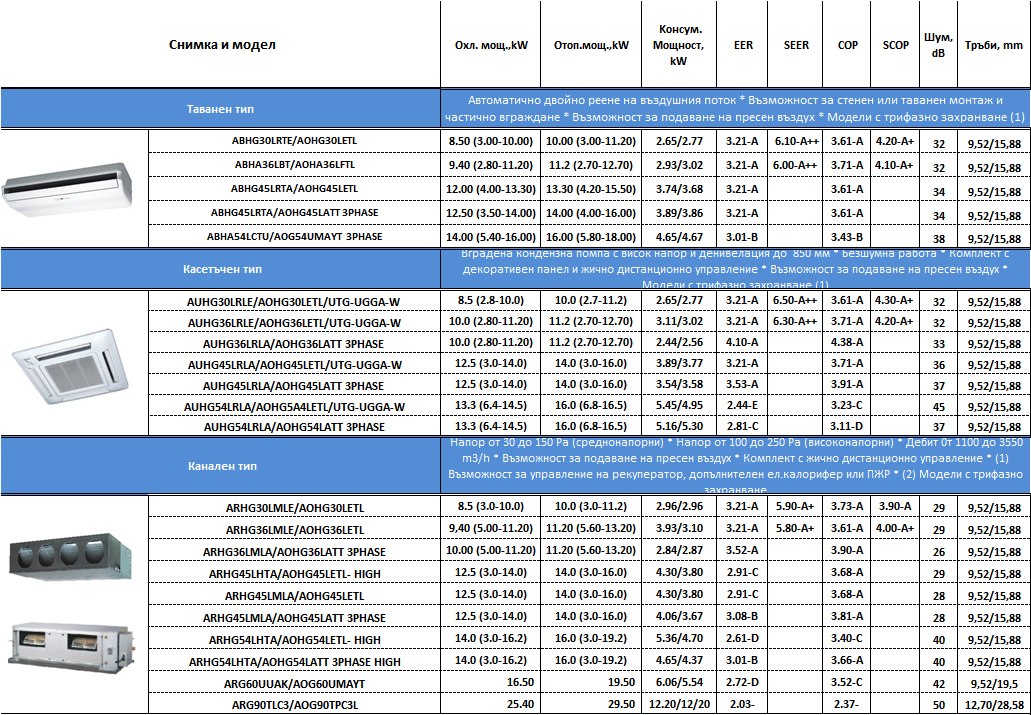Select the SEER column header

[x=796, y=45]
